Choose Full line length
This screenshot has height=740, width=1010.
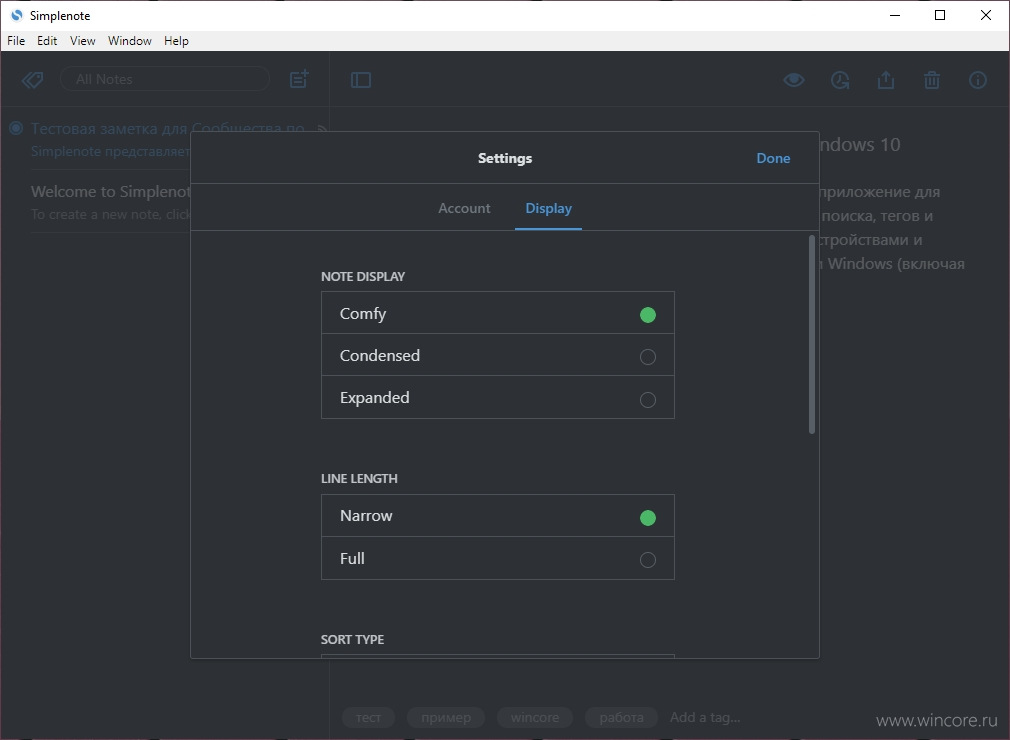[498, 558]
